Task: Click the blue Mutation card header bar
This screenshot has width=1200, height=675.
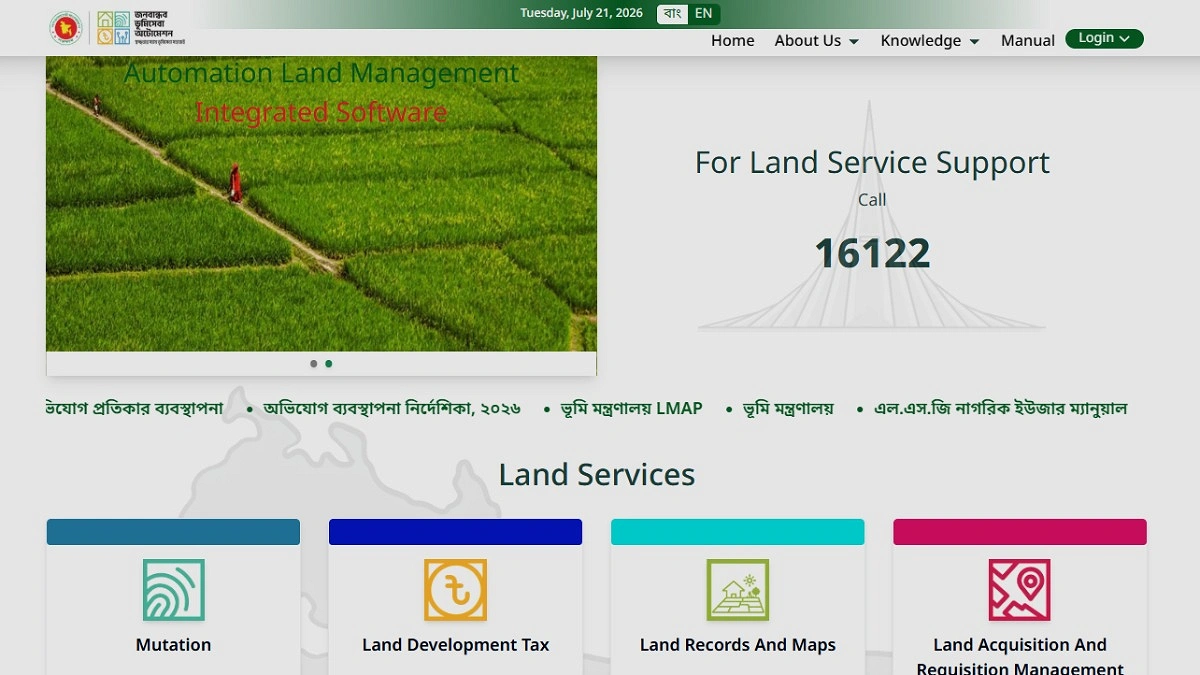Action: [x=173, y=532]
